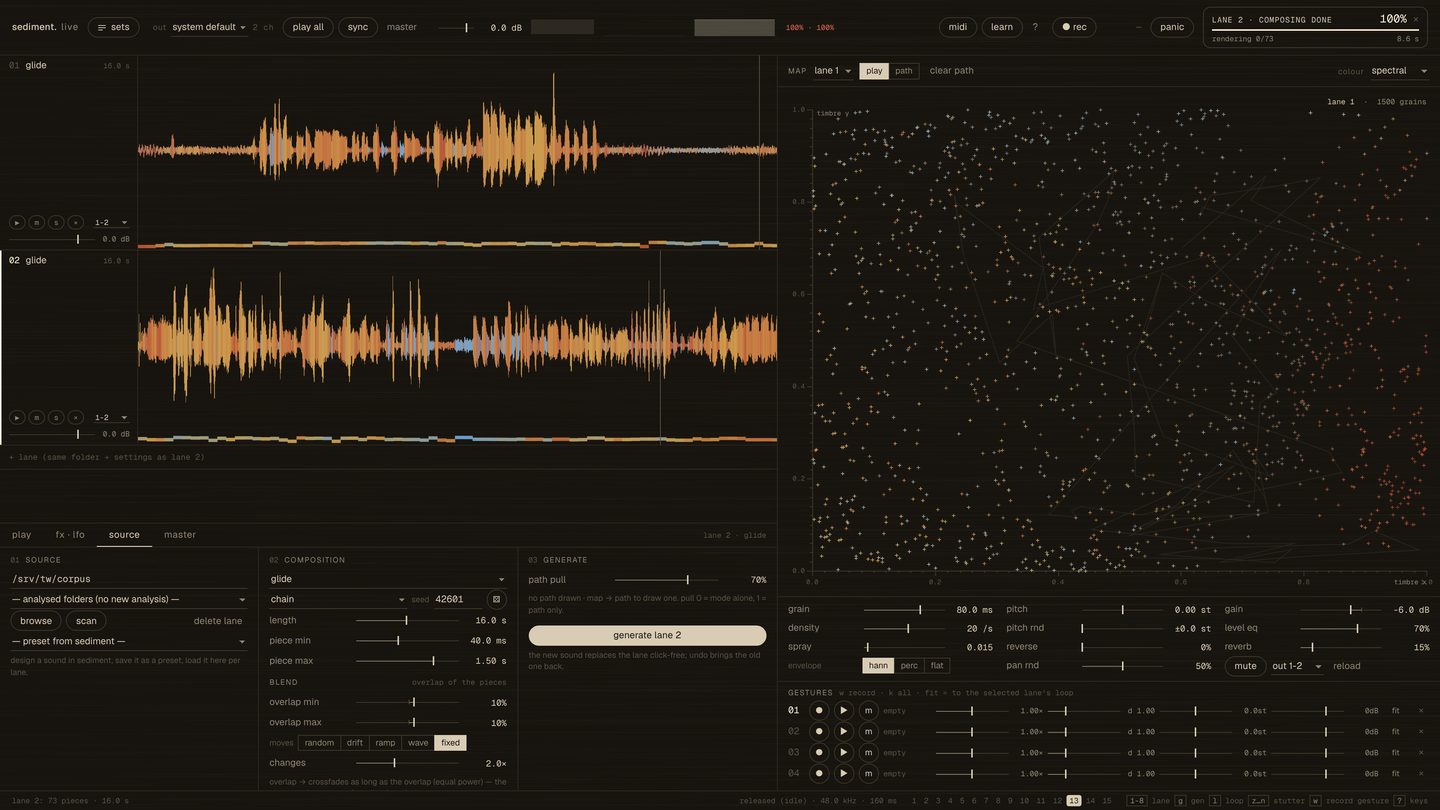Arm record for gesture 03
Viewport: 1440px width, 810px height.
[819, 752]
